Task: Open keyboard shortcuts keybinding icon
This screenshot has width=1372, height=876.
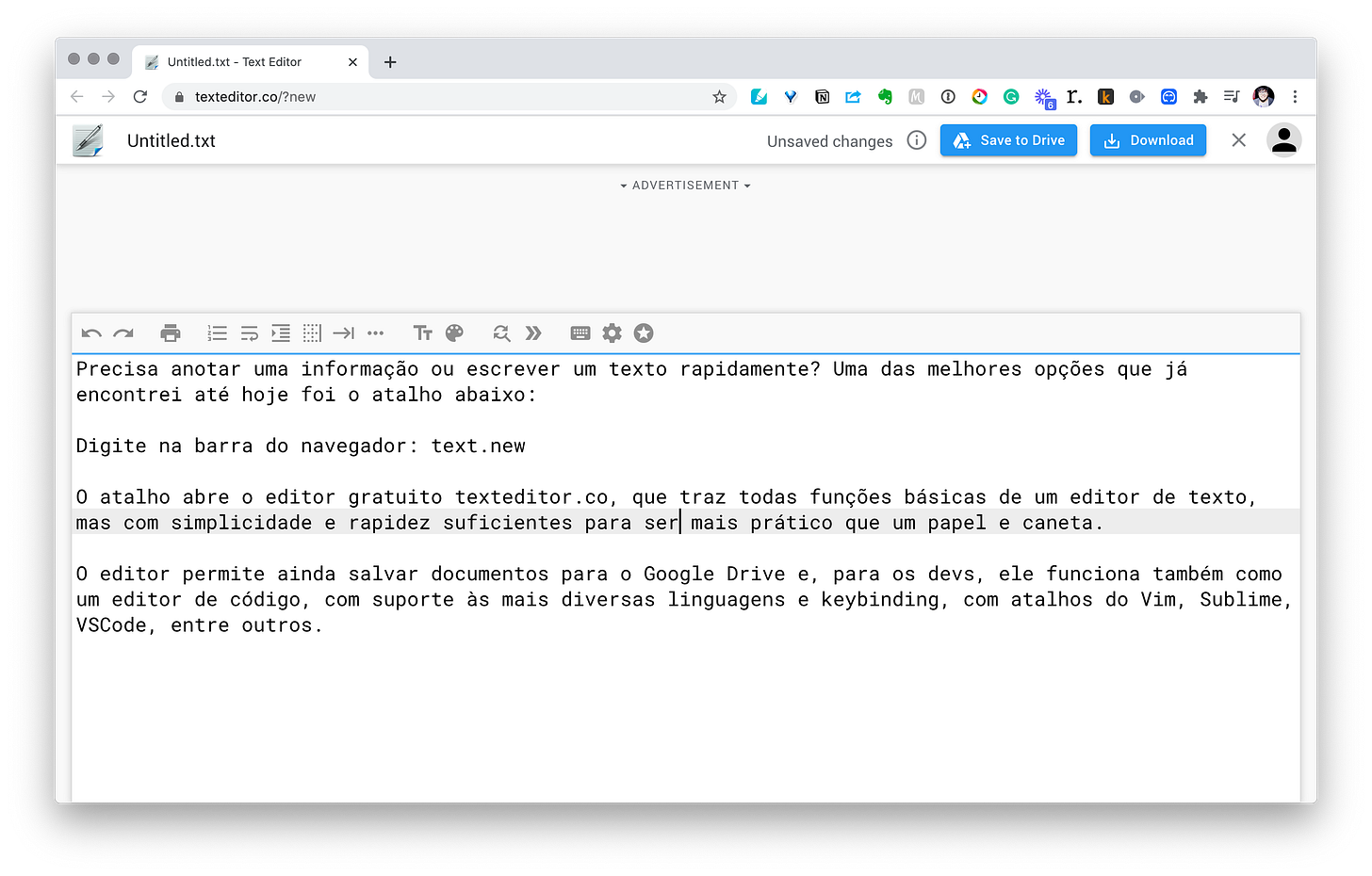Action: tap(580, 333)
